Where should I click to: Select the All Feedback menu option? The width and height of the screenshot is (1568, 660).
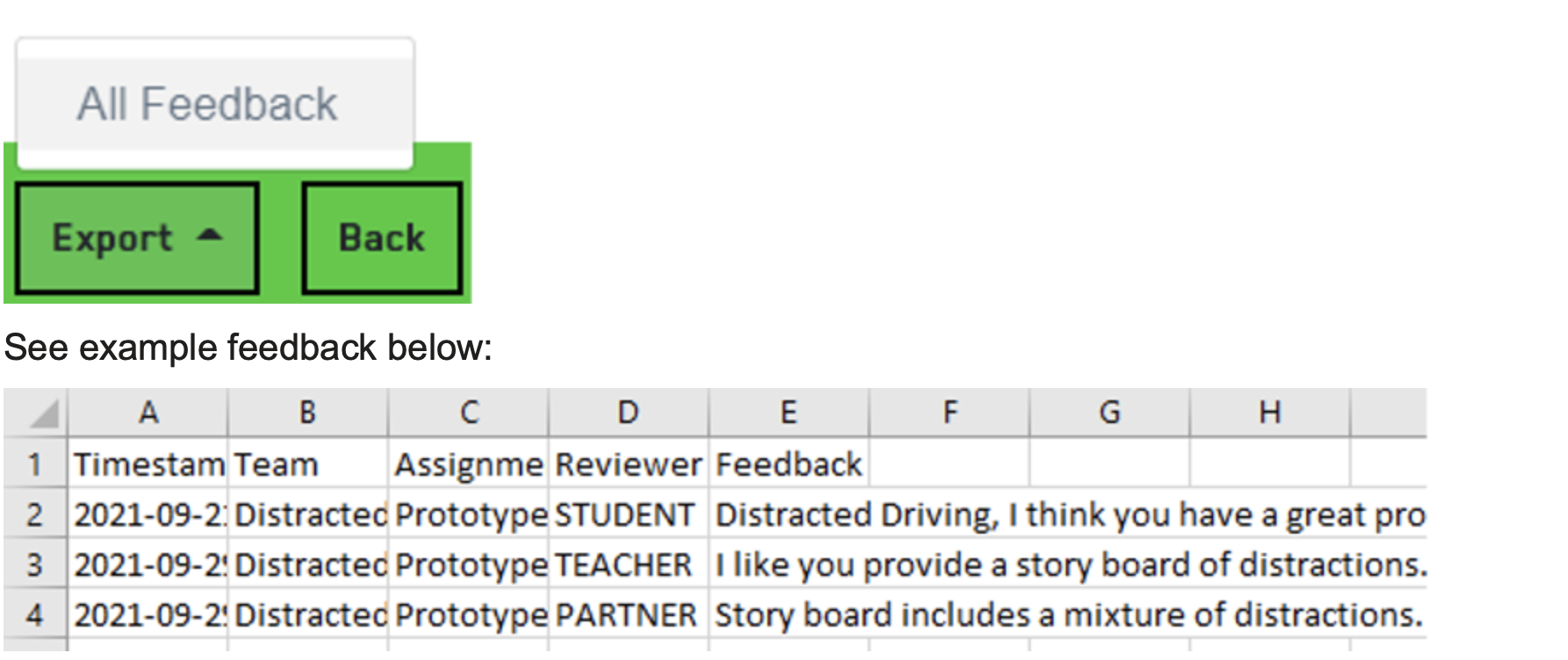(x=207, y=104)
